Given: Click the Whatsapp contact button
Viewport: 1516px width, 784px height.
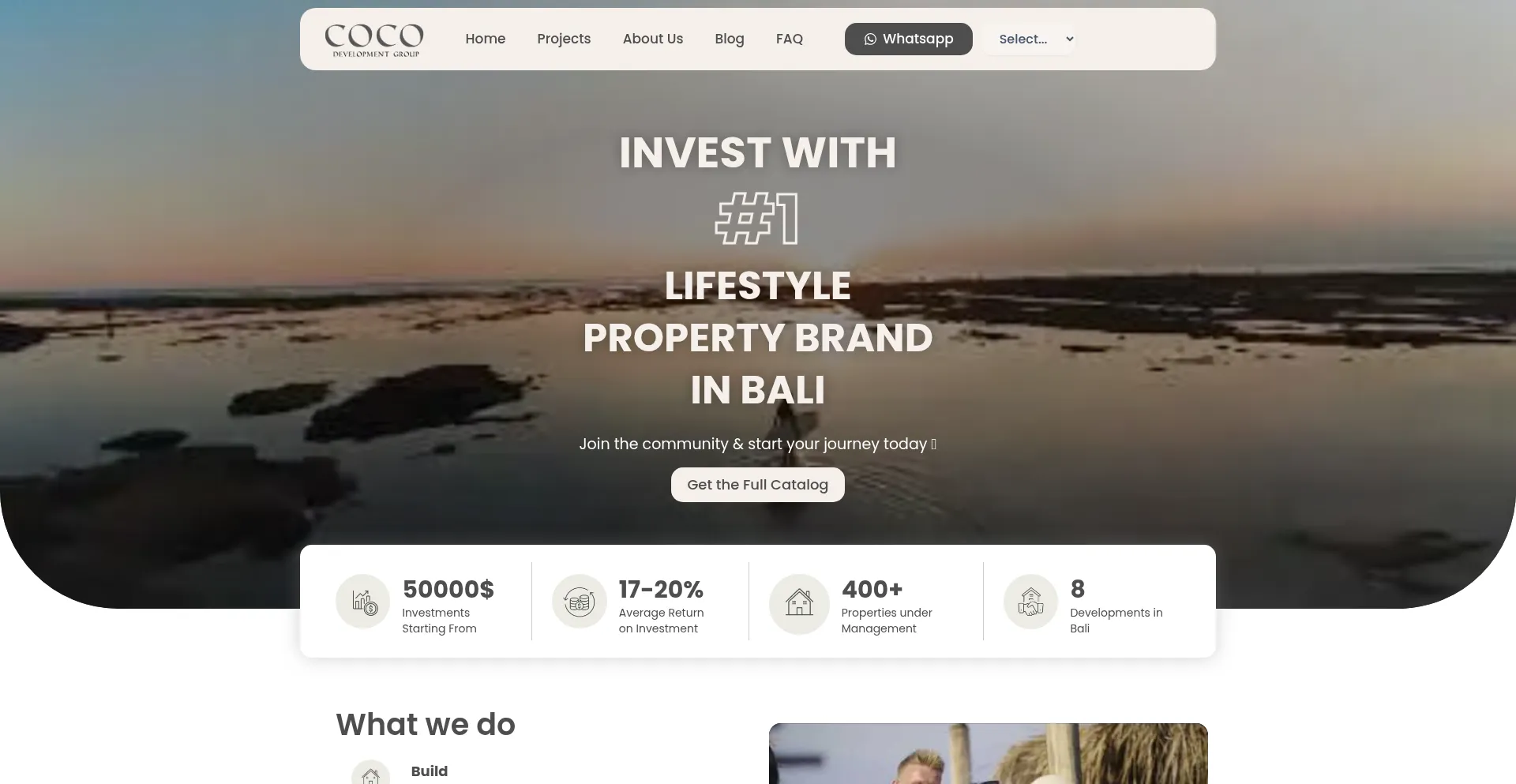Looking at the screenshot, I should click(909, 39).
